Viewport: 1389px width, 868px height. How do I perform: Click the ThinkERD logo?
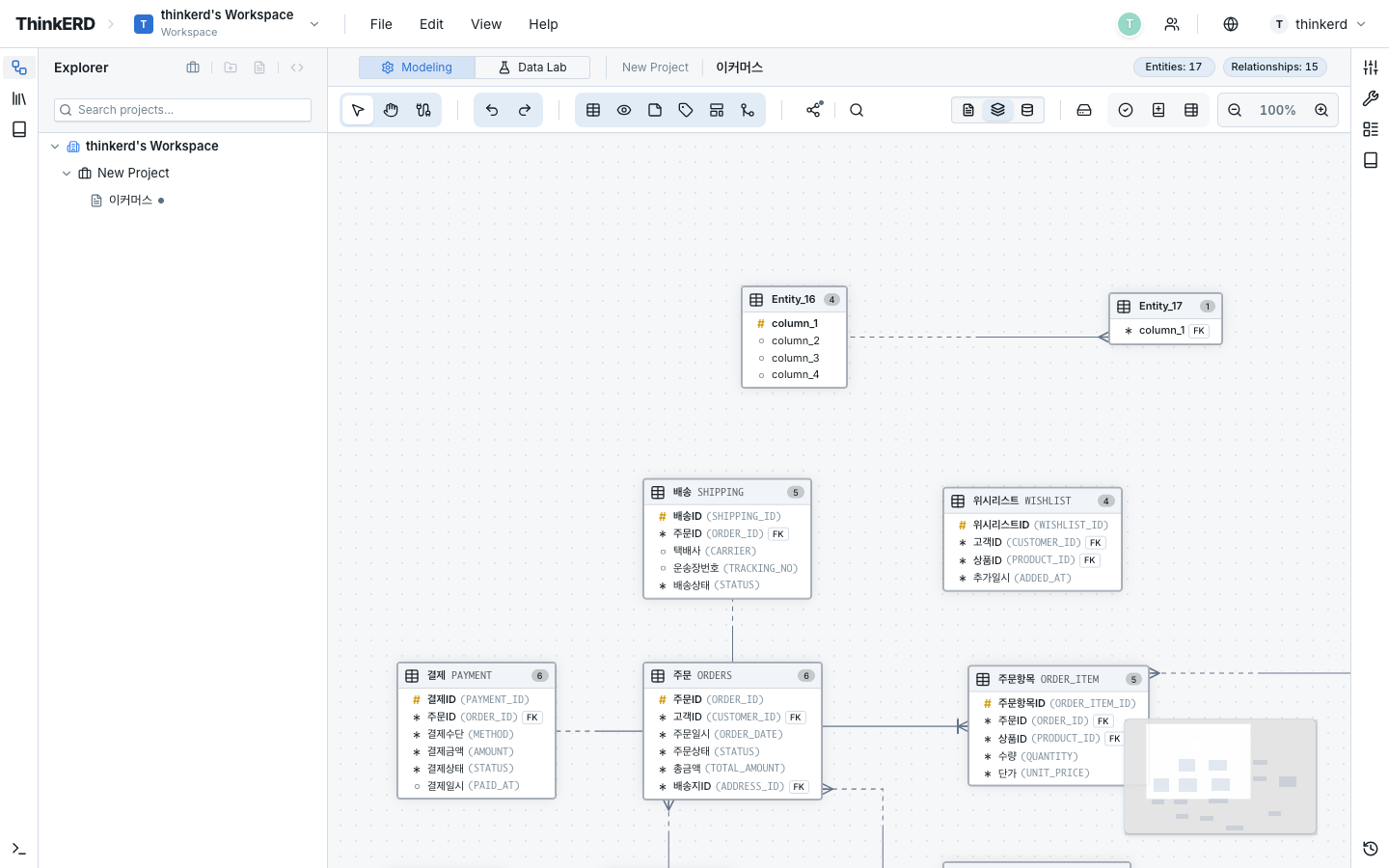click(x=55, y=24)
